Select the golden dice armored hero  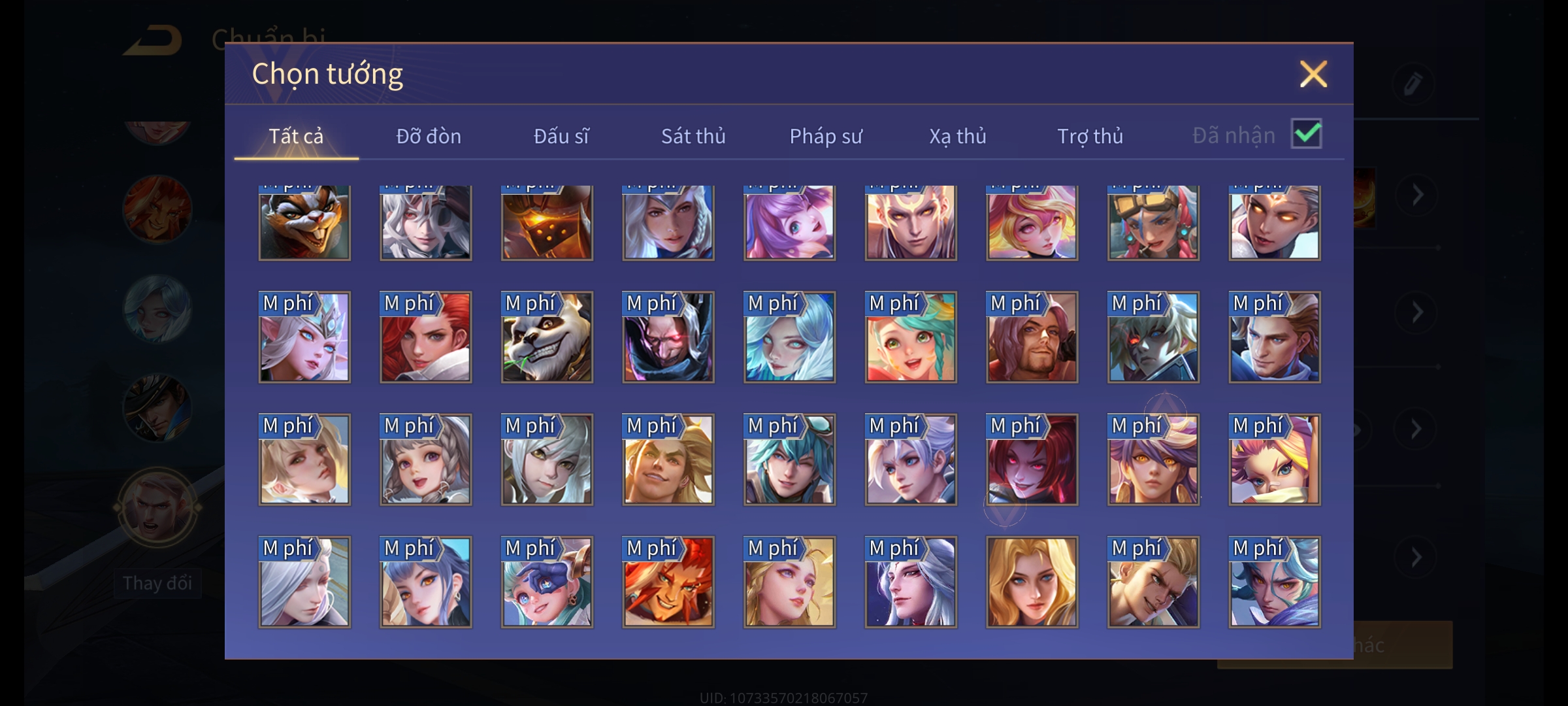click(x=547, y=223)
